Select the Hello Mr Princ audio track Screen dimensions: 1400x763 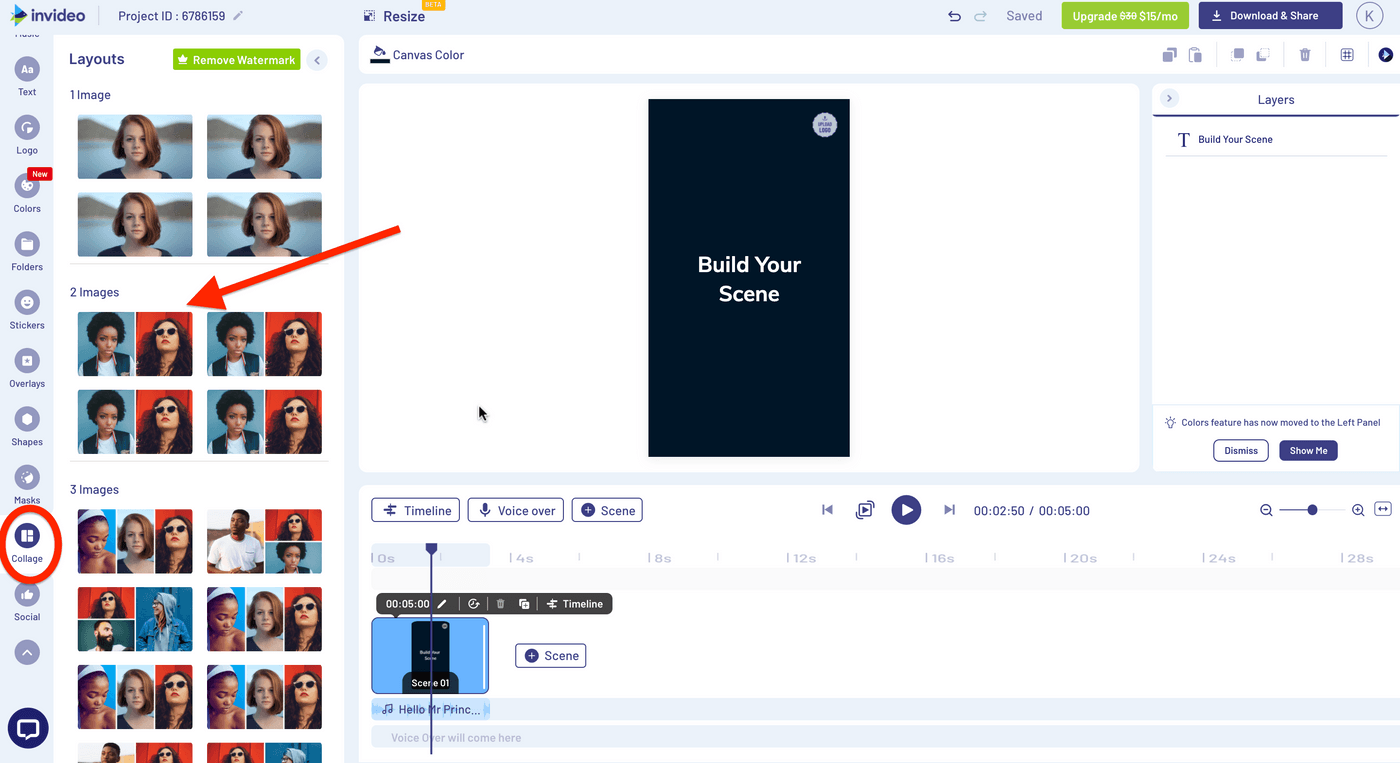point(430,708)
